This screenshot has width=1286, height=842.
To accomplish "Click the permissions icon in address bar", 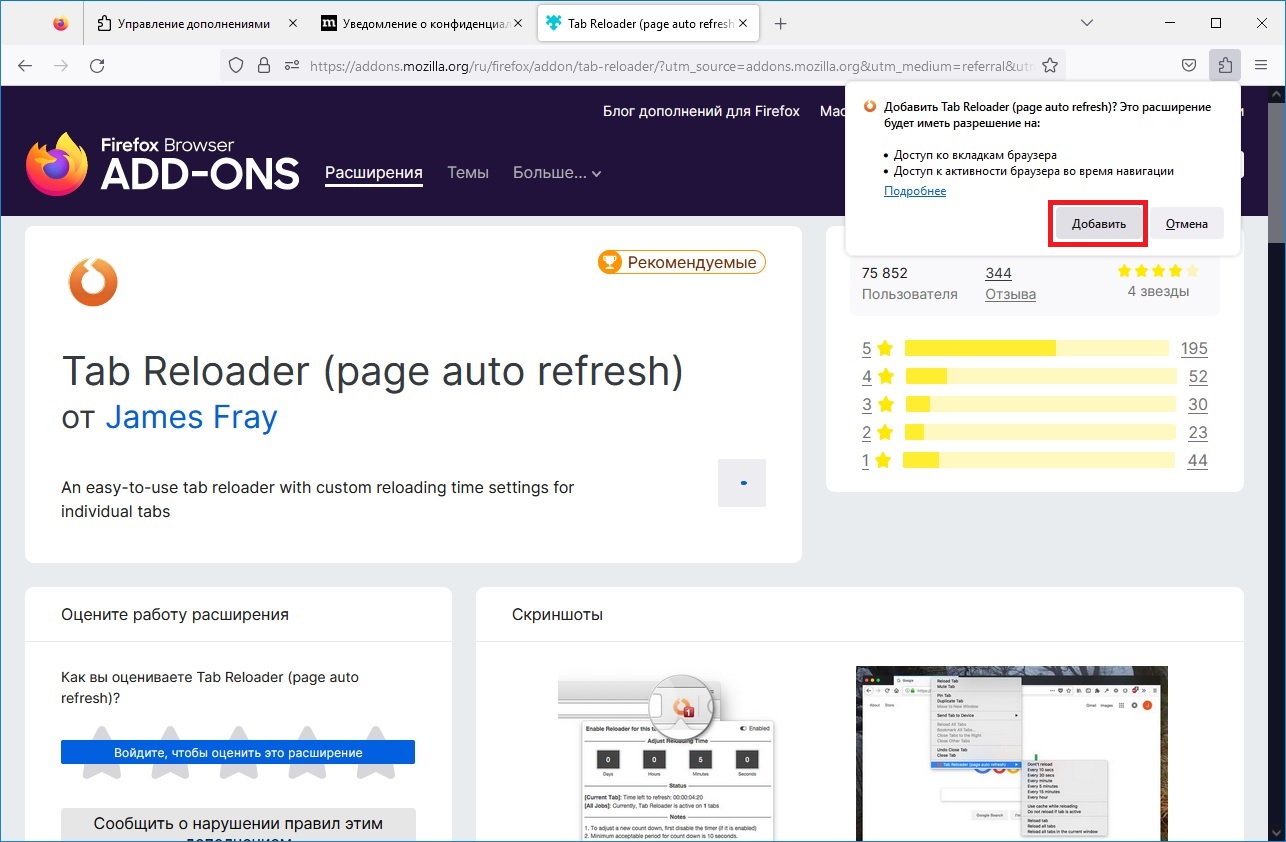I will tap(292, 66).
